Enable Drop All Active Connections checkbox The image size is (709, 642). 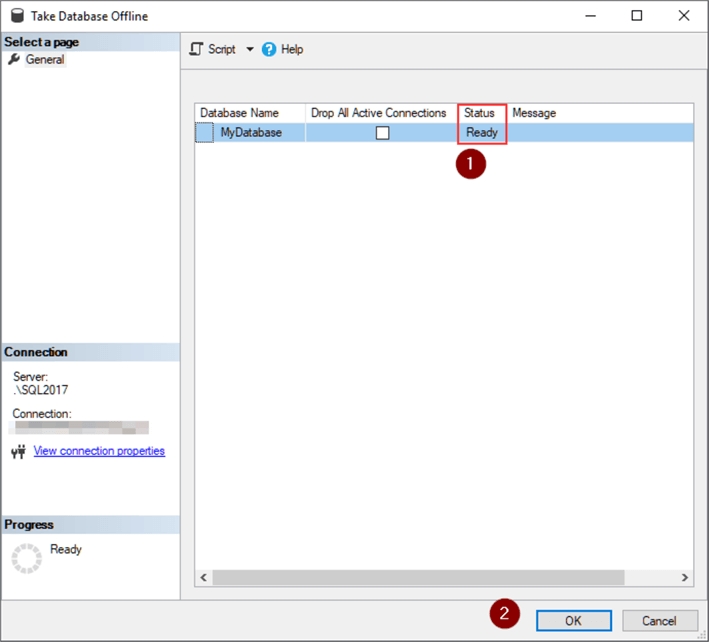pyautogui.click(x=382, y=133)
